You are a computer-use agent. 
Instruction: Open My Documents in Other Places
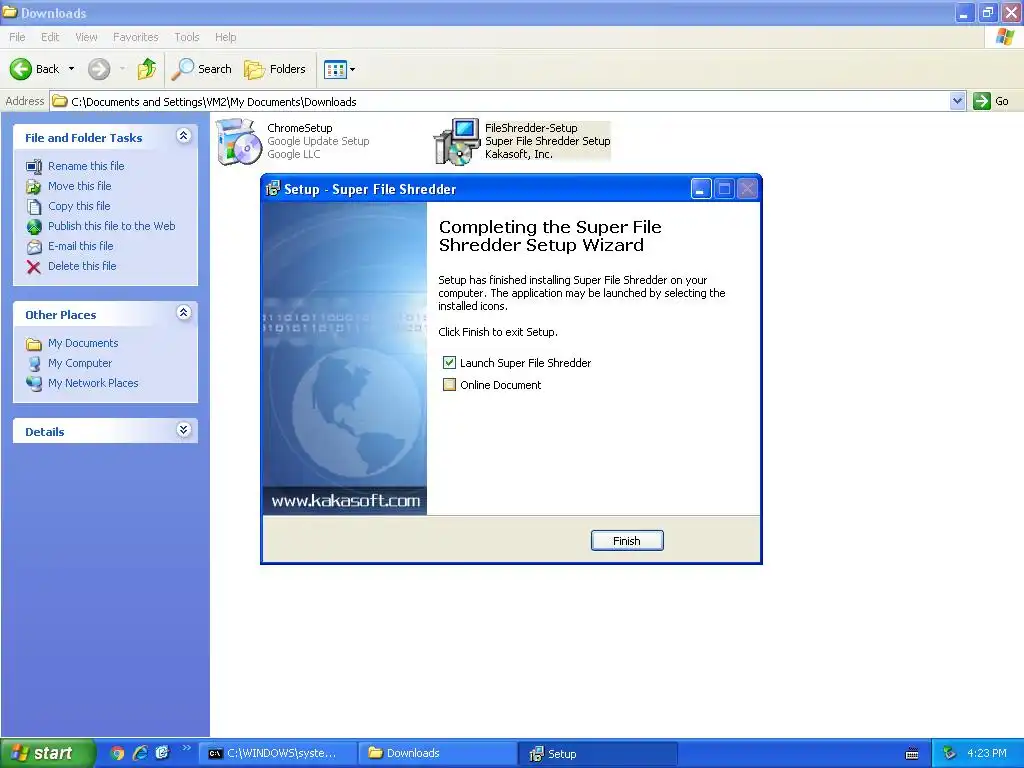(x=83, y=343)
